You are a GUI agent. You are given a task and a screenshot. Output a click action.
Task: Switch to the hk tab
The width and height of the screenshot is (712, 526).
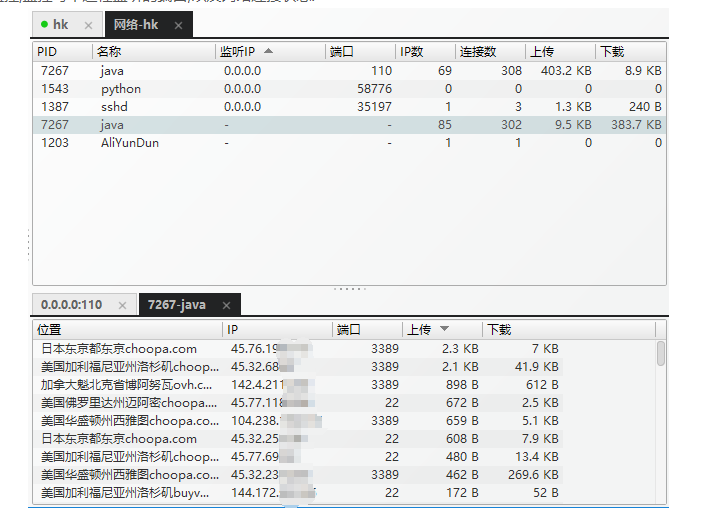point(62,25)
